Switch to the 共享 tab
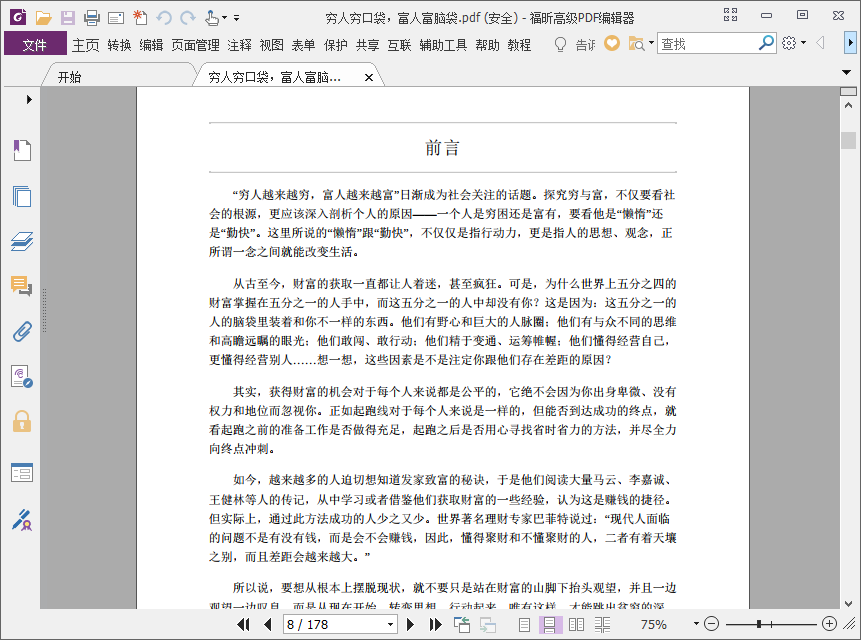The height and width of the screenshot is (640, 861). (367, 44)
